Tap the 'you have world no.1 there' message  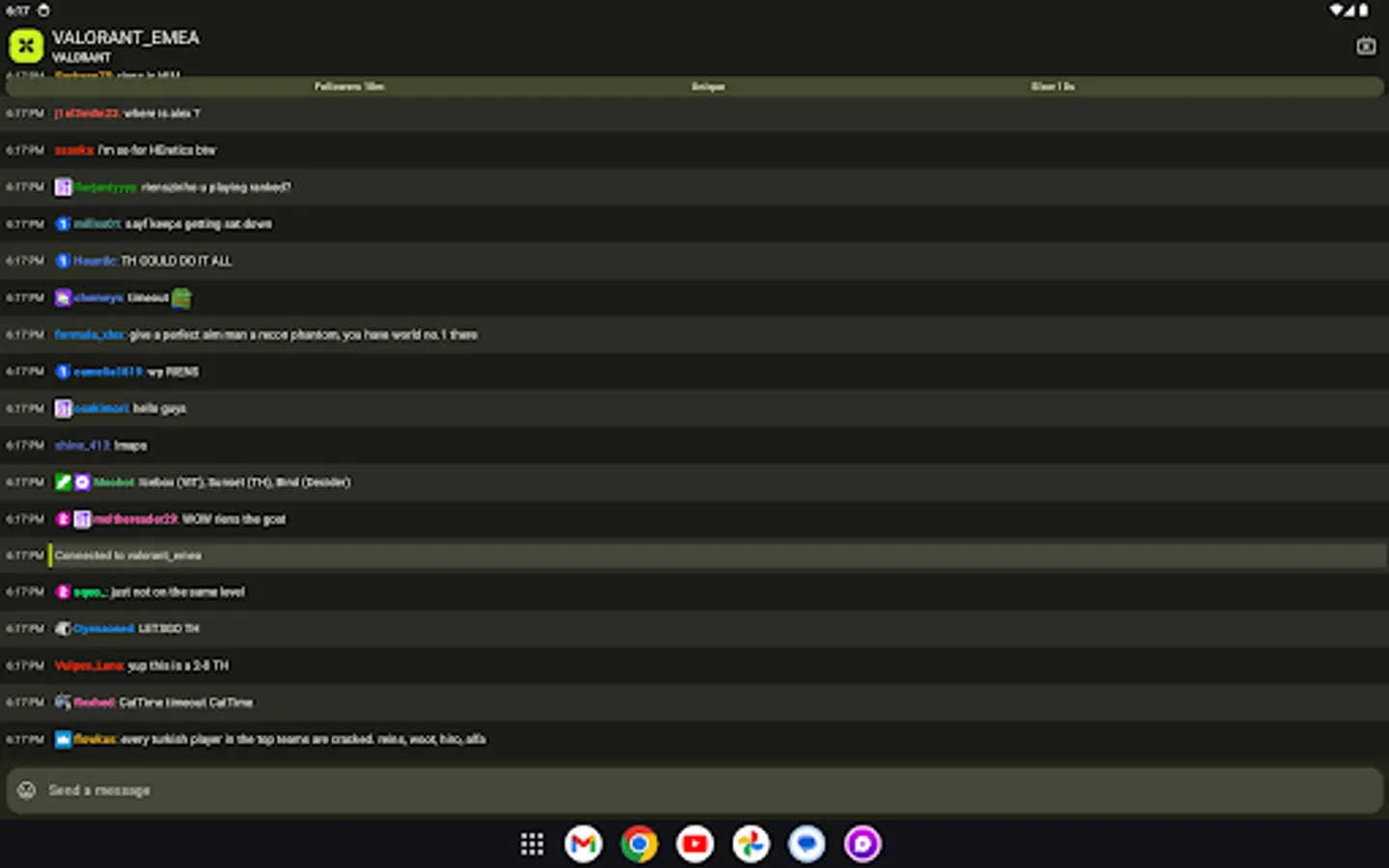click(303, 335)
